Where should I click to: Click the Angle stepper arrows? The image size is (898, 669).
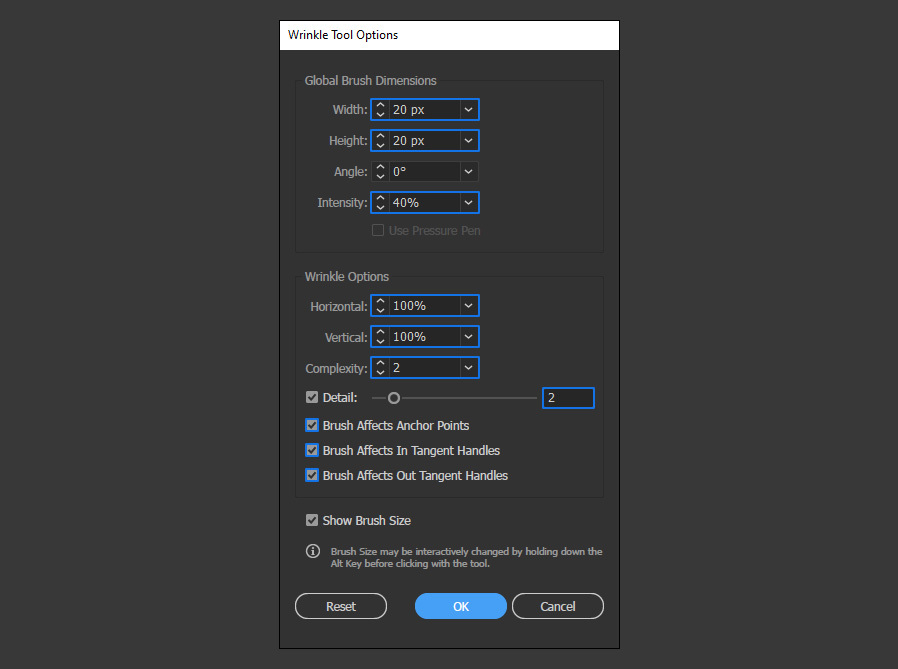380,171
